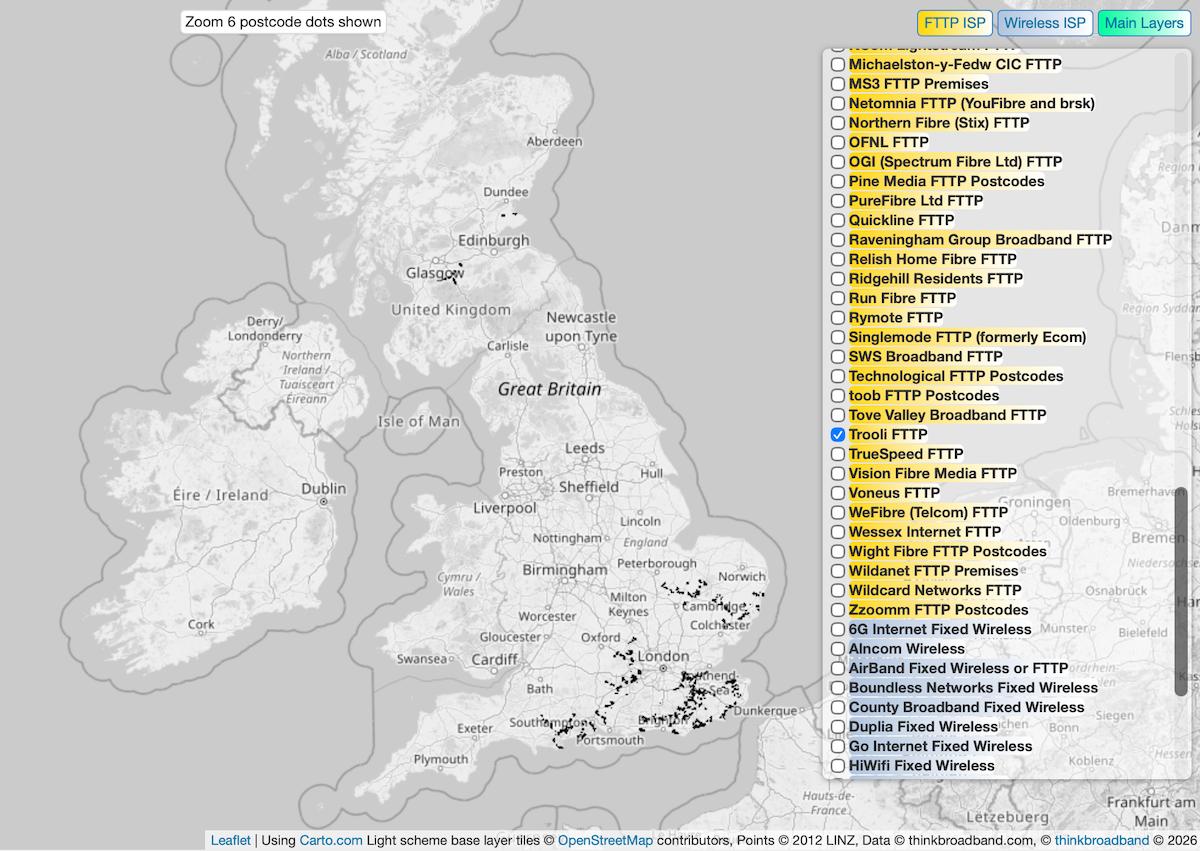Enable the Wessex Internet FTTP layer

click(837, 531)
